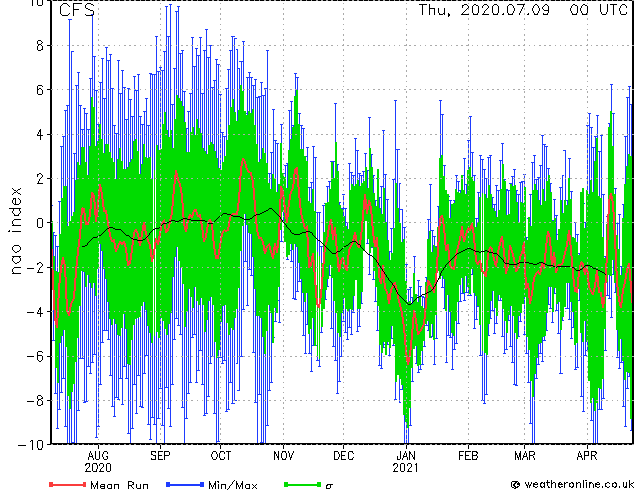Click the Mean Run legend label
The image size is (634, 490).
tap(120, 485)
